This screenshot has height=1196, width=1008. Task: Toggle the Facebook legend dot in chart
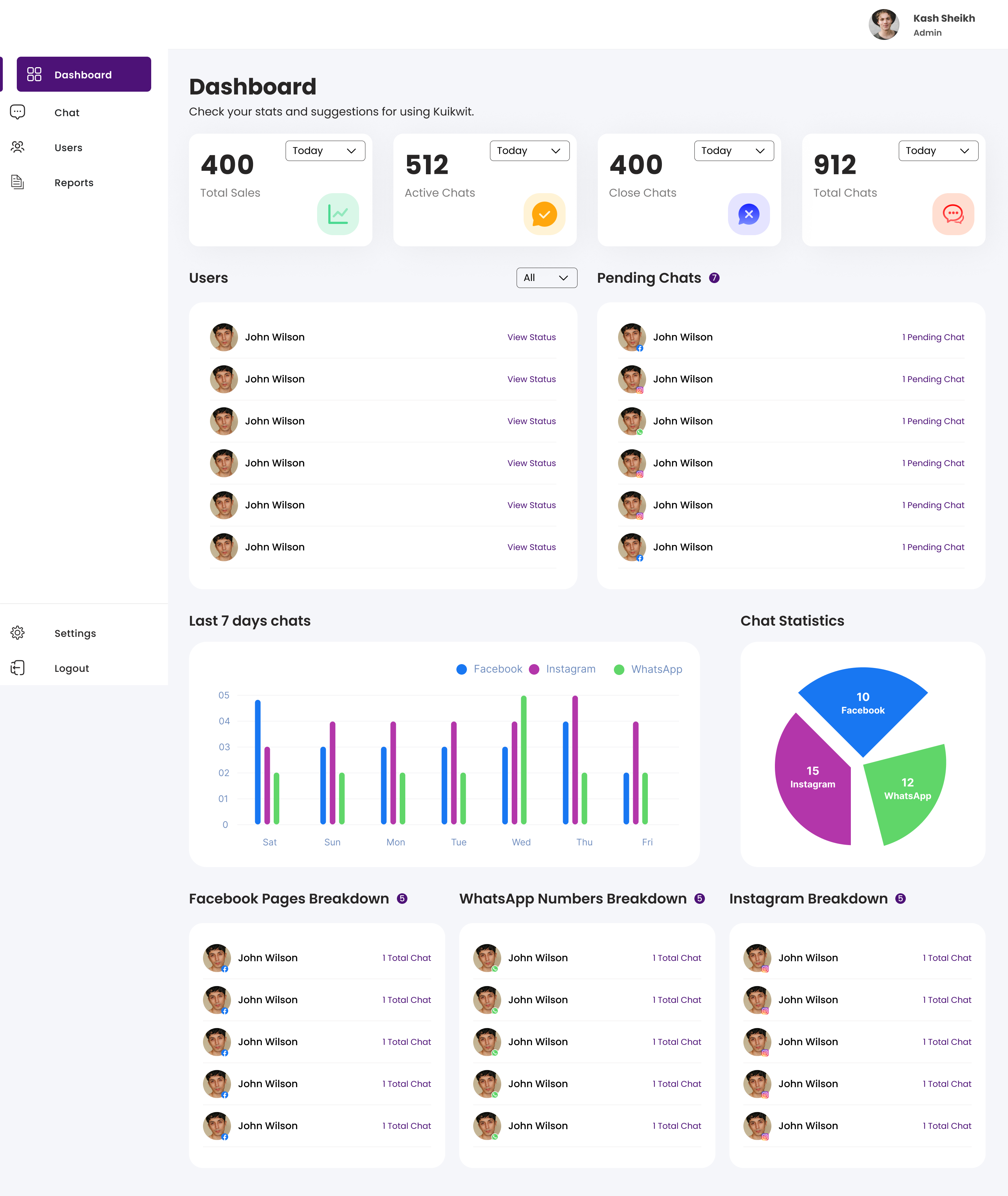pos(462,669)
